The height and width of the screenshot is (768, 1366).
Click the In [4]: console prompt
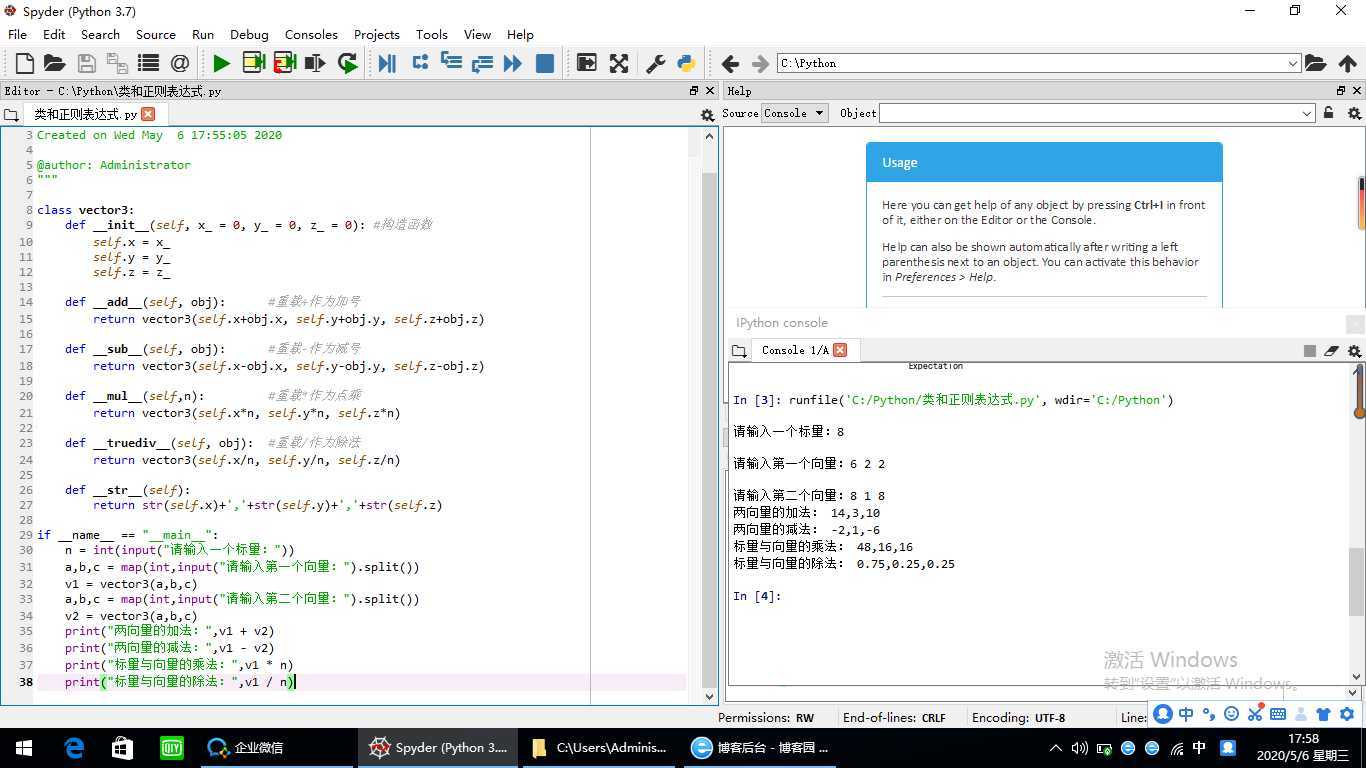pos(755,596)
